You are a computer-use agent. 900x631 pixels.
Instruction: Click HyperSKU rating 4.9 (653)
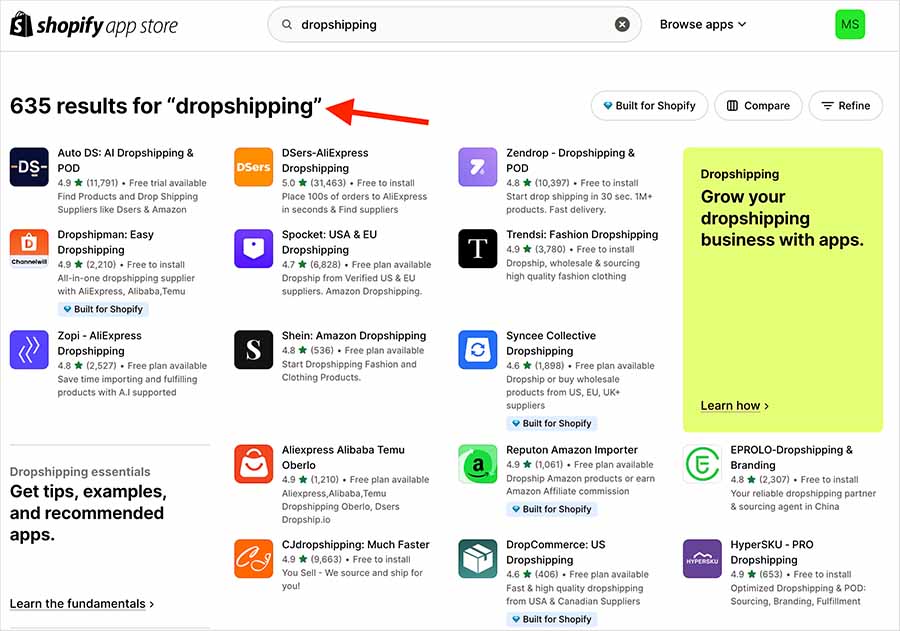click(x=757, y=574)
